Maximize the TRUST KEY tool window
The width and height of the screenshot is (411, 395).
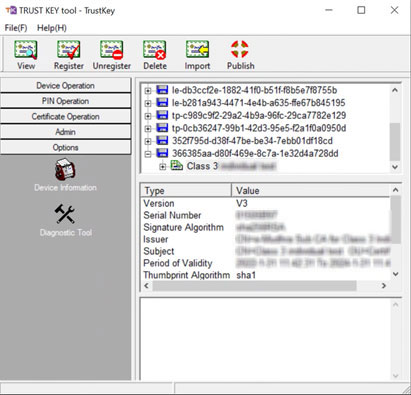(x=361, y=10)
